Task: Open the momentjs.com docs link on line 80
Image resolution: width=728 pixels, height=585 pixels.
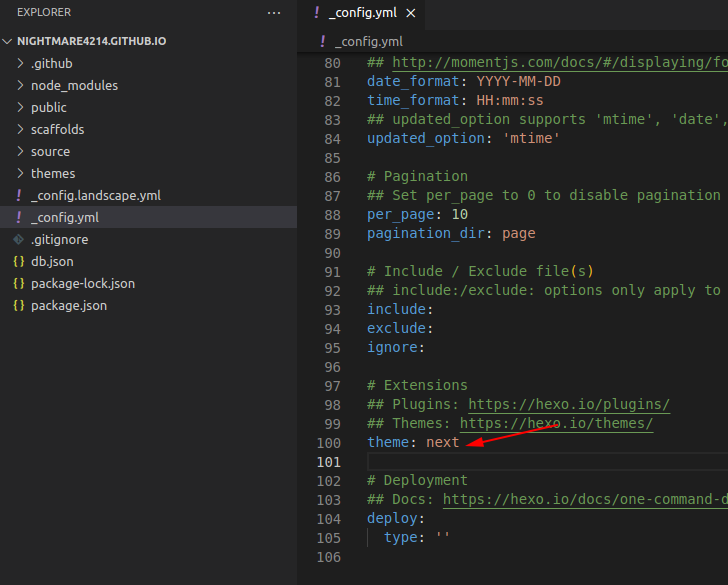Action: coord(560,62)
